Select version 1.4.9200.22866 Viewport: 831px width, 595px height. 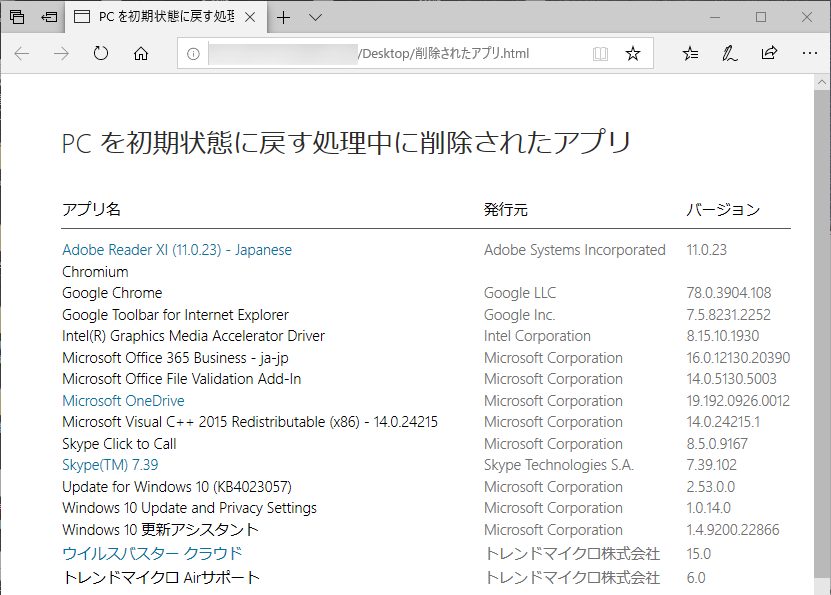tap(733, 529)
